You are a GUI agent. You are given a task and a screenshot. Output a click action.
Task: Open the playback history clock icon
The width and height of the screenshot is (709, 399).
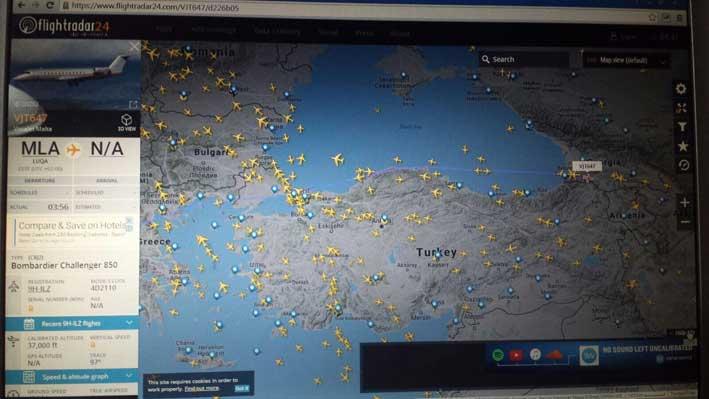684,165
